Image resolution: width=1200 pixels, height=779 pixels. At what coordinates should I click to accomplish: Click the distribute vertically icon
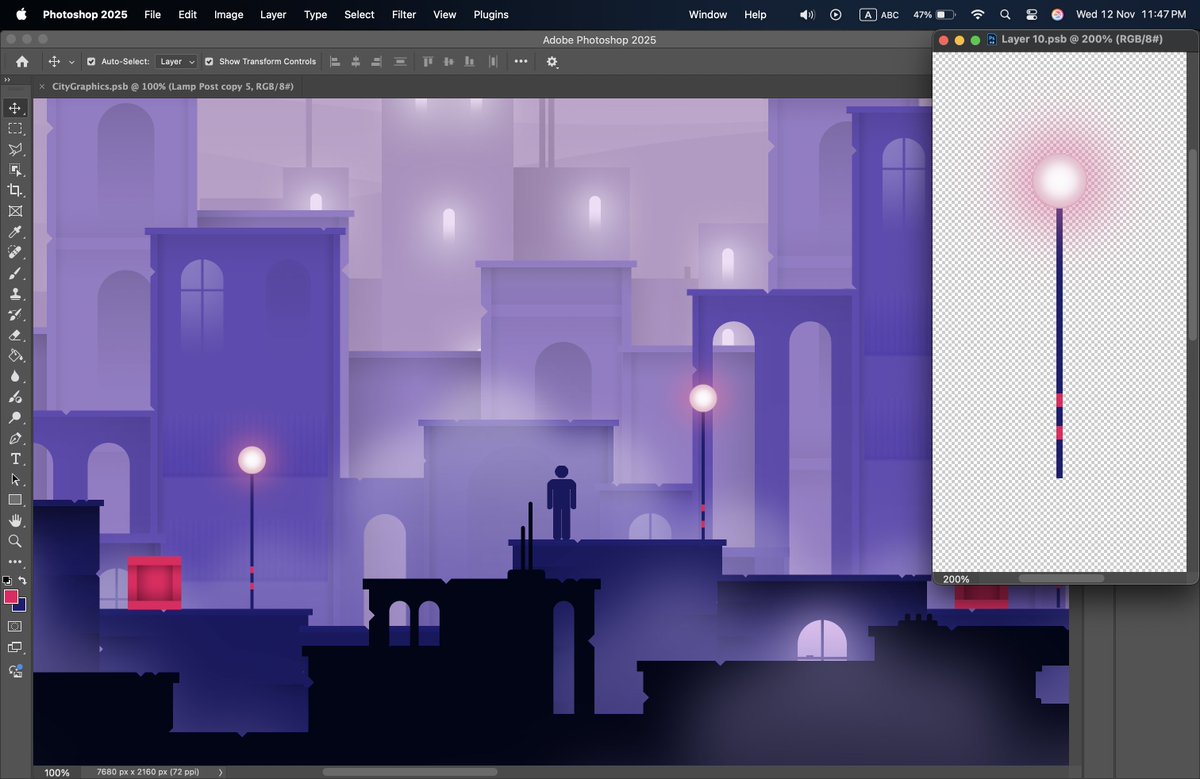401,61
